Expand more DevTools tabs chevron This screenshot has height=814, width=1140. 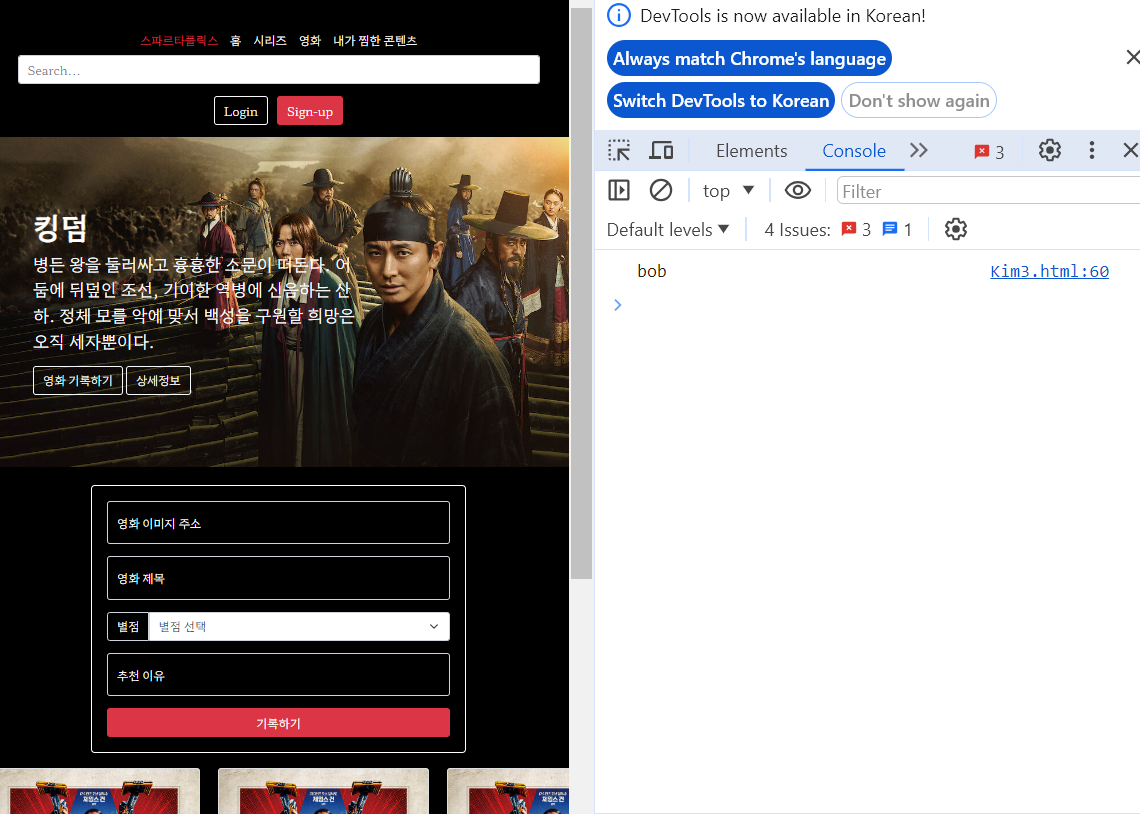[x=919, y=150]
